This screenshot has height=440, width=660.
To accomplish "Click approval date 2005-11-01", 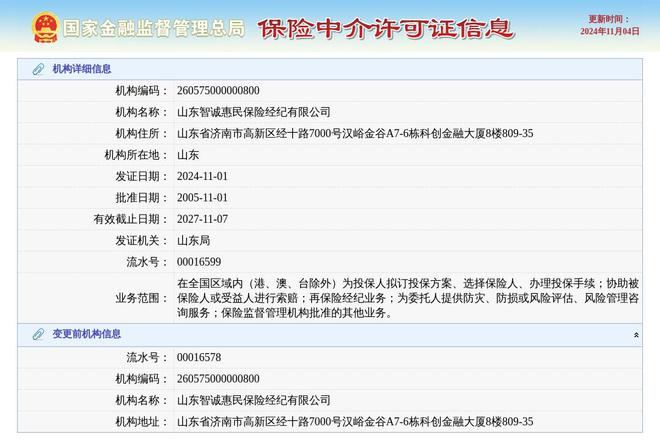I will tap(202, 198).
